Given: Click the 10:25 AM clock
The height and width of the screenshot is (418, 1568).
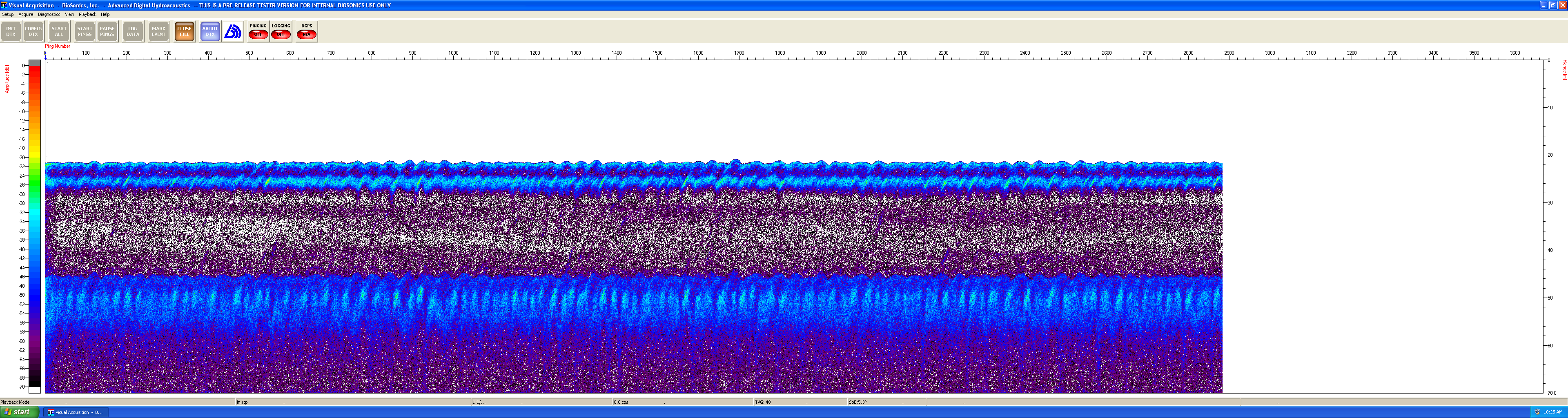Looking at the screenshot, I should point(1553,412).
